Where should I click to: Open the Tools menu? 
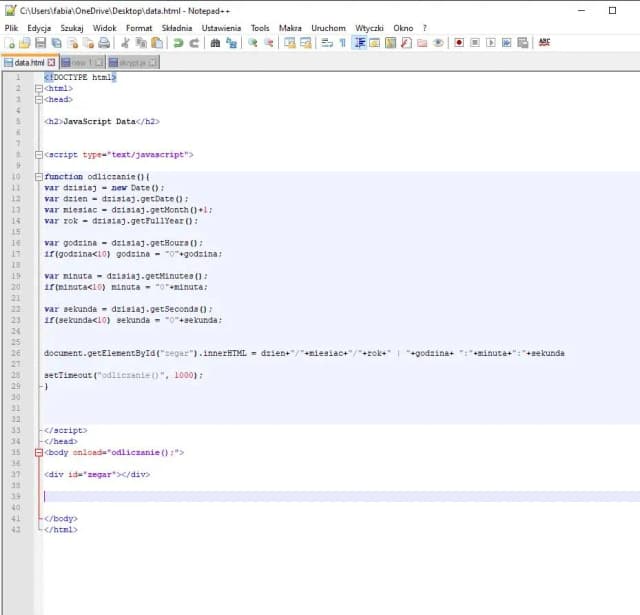(260, 28)
